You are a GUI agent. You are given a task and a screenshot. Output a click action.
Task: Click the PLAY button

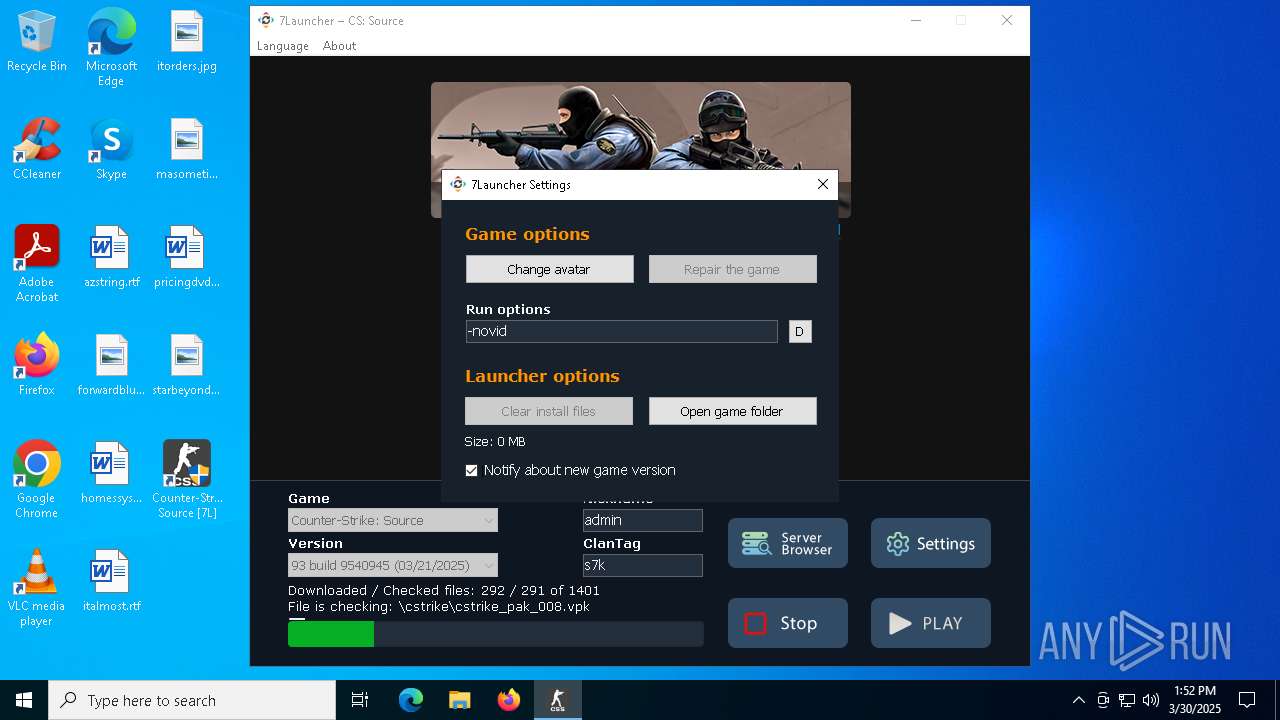(931, 623)
